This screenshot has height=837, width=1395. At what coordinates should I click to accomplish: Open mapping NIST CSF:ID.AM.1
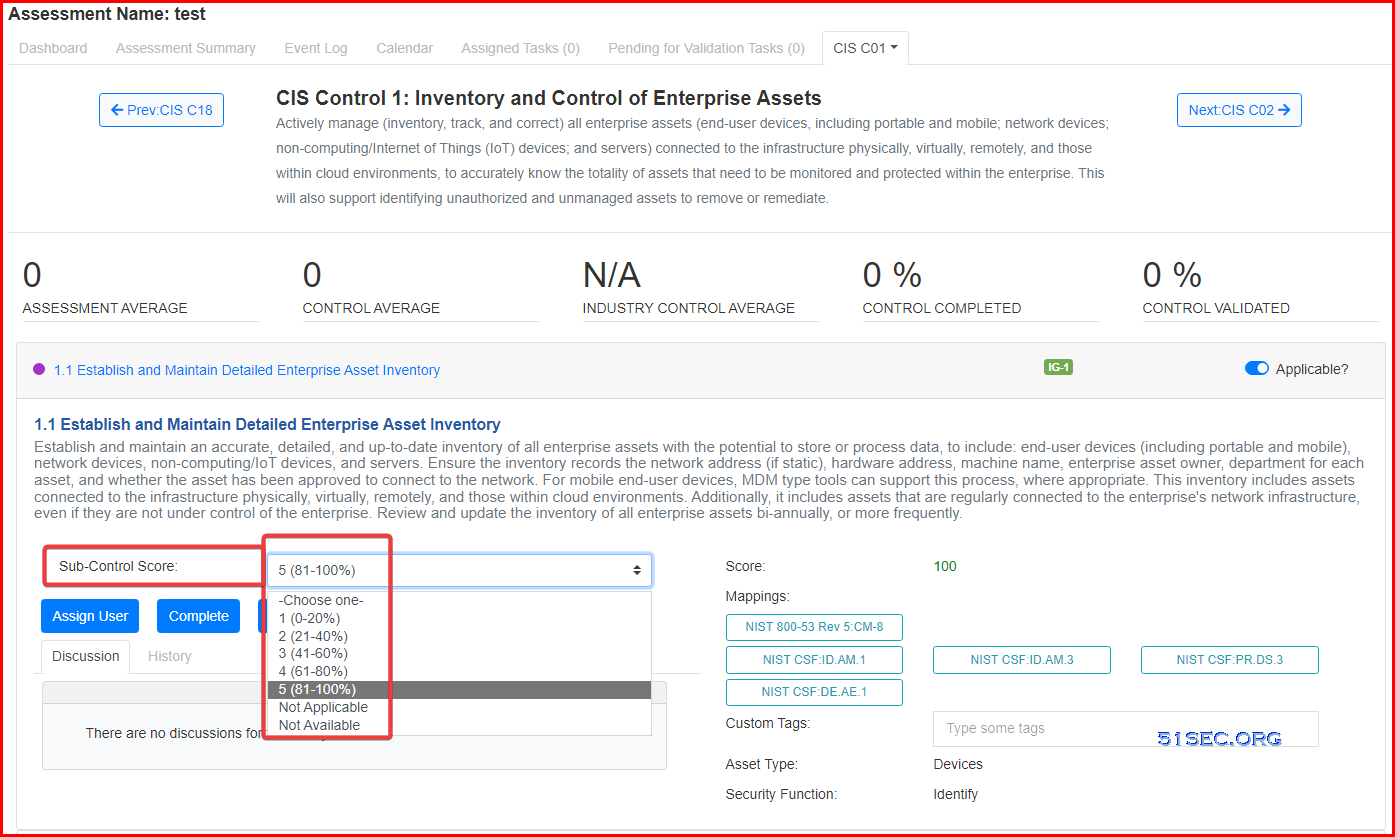coord(814,660)
